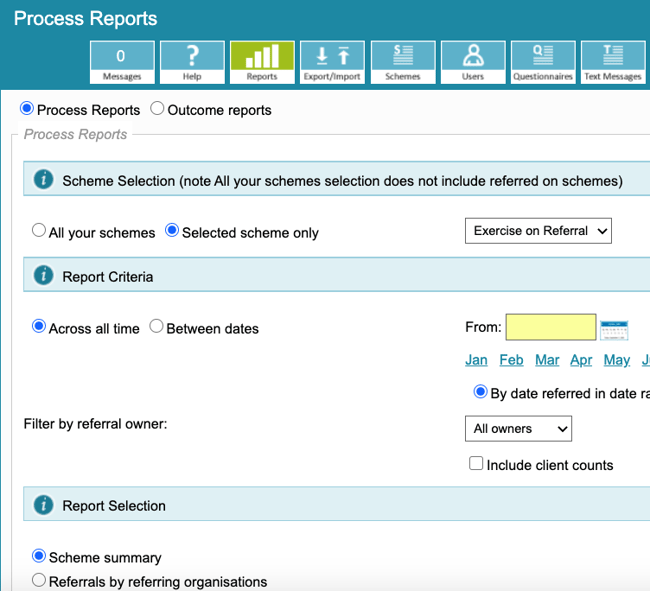Open the Export/Import icon
This screenshot has width=650, height=591.
332,62
